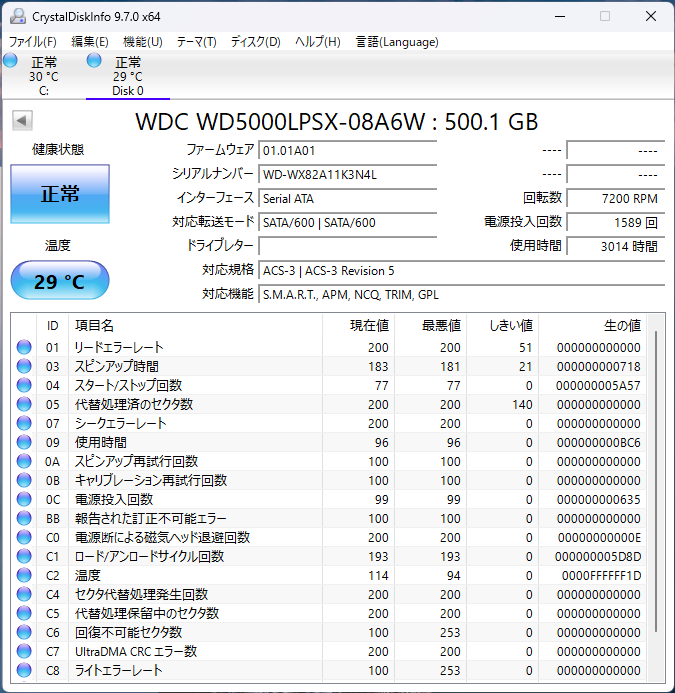Click the 健康状態 label
The height and width of the screenshot is (693, 675).
pyautogui.click(x=58, y=149)
